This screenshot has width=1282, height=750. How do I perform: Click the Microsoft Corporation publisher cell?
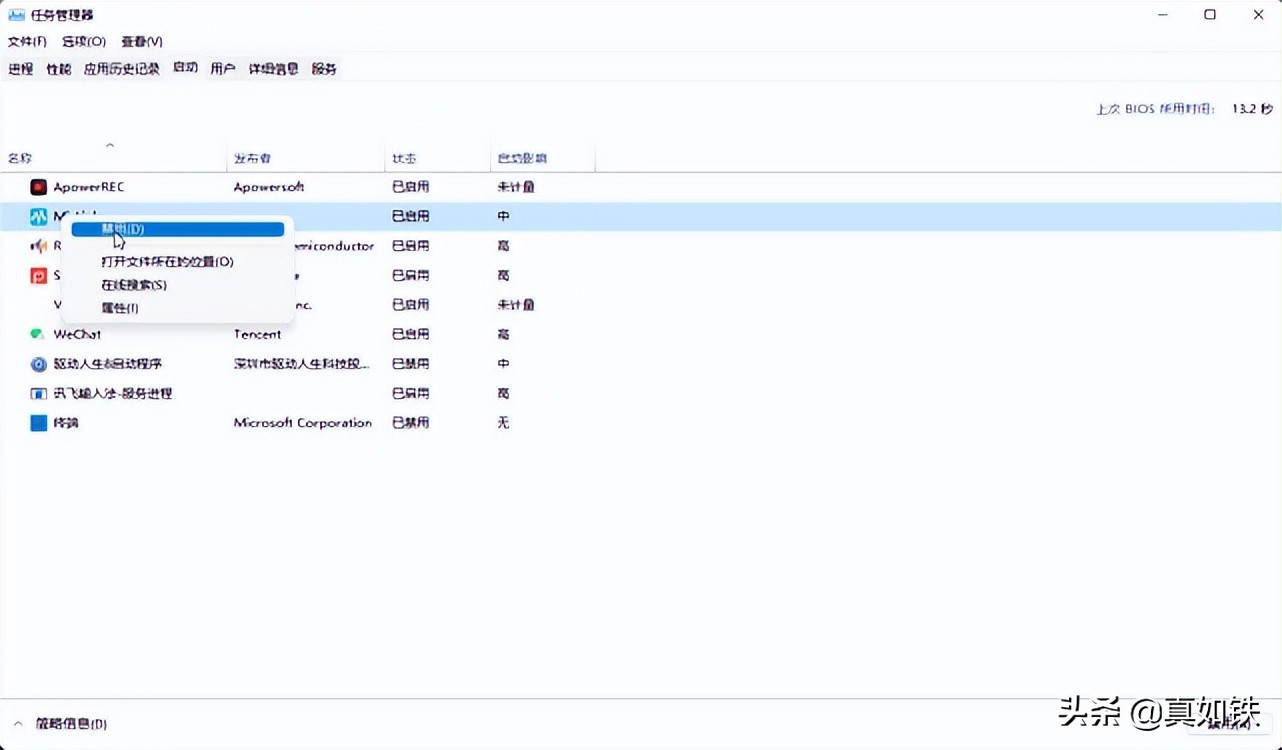(x=303, y=423)
